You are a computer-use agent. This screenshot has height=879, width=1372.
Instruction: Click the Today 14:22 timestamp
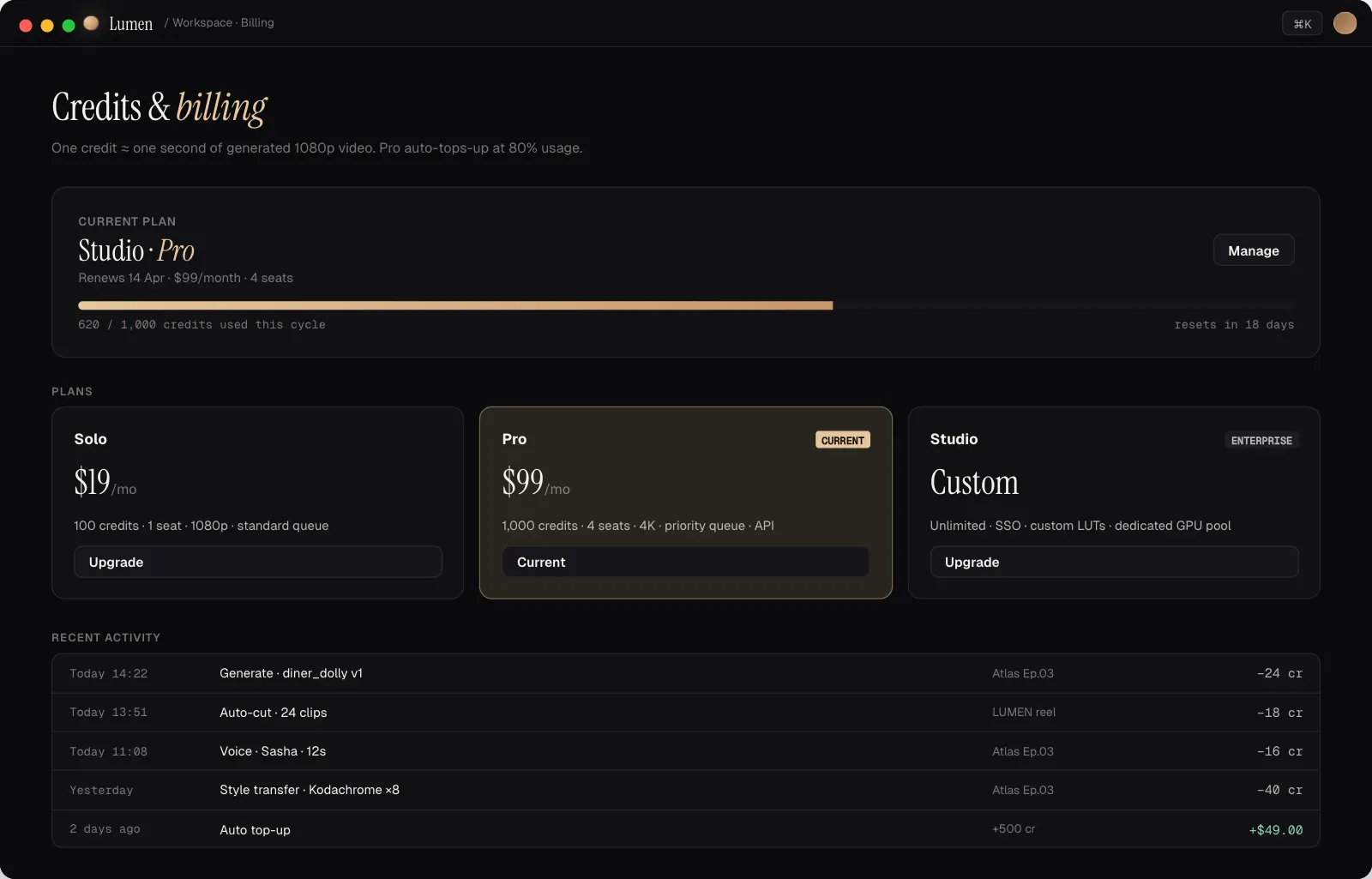(x=109, y=674)
